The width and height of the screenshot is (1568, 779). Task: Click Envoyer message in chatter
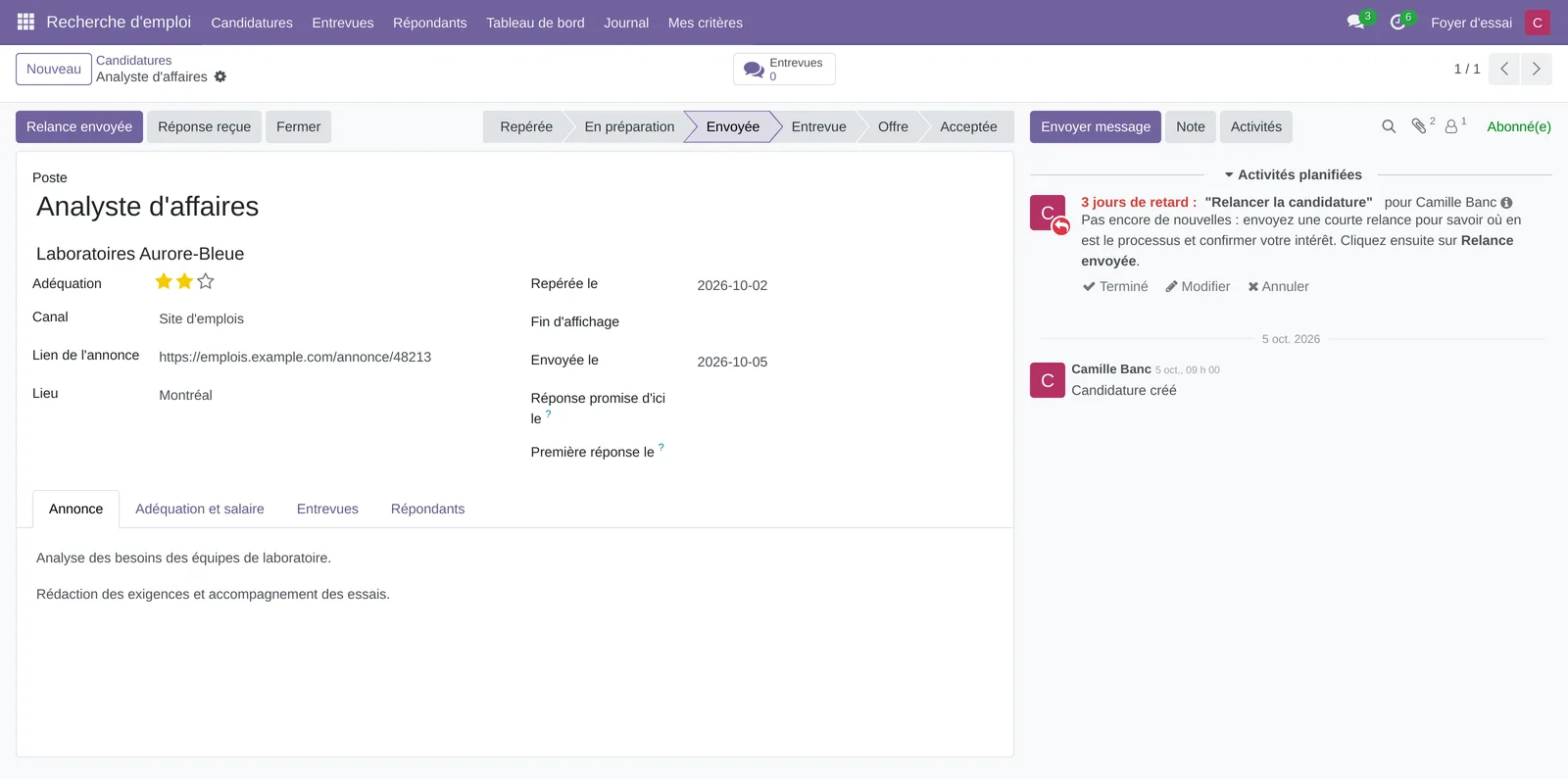(1096, 126)
